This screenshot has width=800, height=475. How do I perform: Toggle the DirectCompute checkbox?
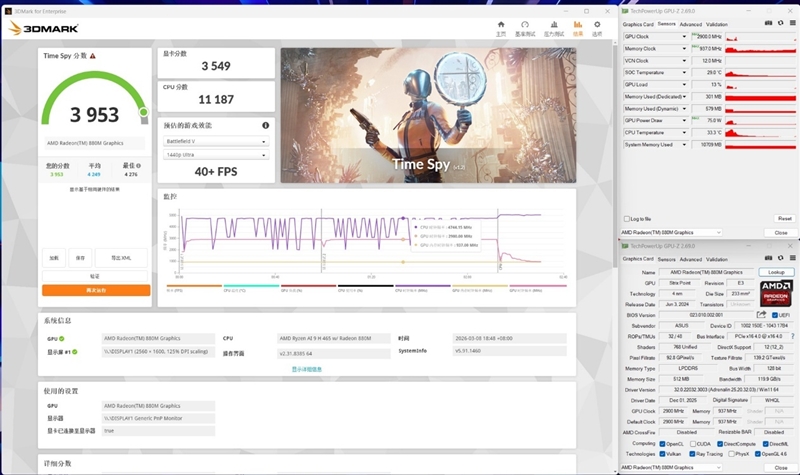[x=720, y=444]
